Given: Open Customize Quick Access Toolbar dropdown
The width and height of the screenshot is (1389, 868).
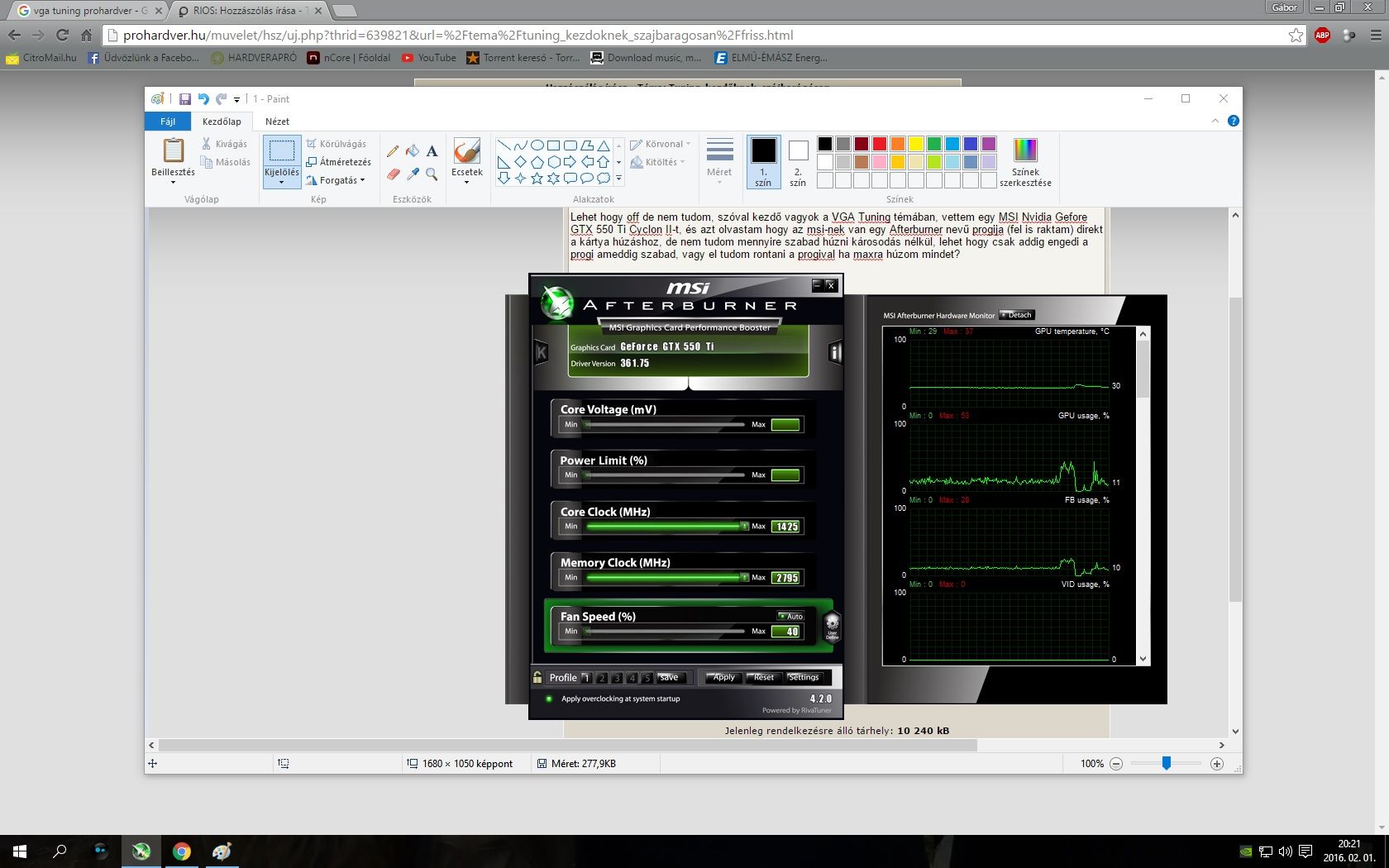Looking at the screenshot, I should 236,99.
